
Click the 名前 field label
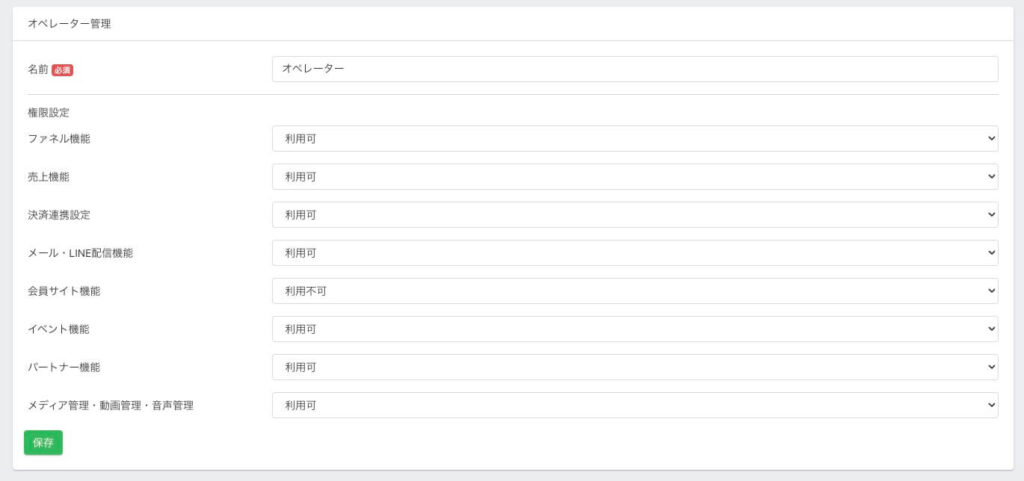click(38, 70)
